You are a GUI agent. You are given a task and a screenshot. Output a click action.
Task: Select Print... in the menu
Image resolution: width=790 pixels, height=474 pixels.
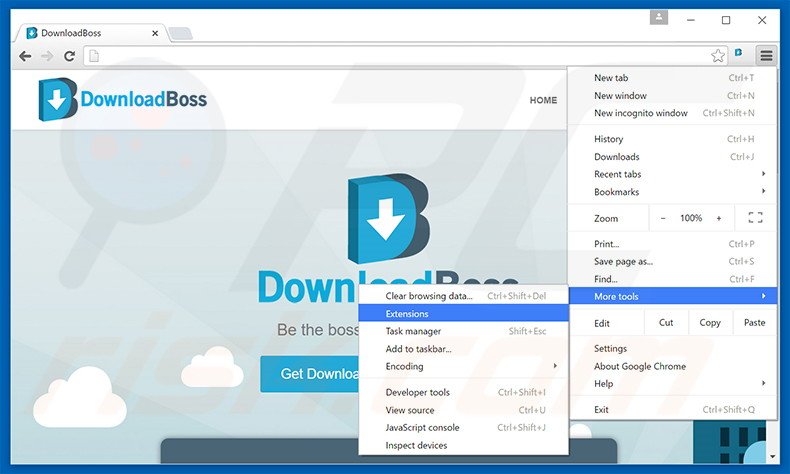coord(673,244)
